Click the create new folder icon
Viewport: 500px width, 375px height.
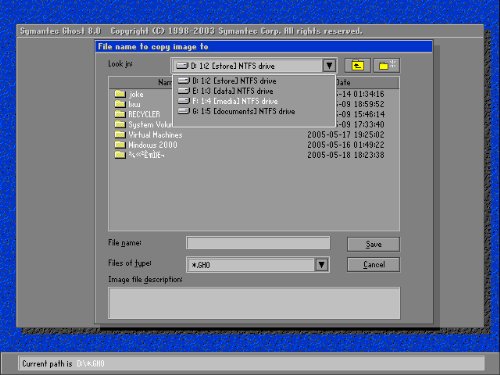[386, 65]
